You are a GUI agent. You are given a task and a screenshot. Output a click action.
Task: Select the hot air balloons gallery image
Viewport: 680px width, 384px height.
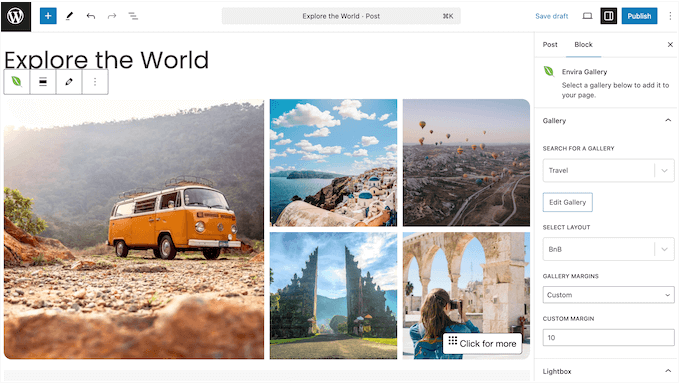(x=466, y=163)
